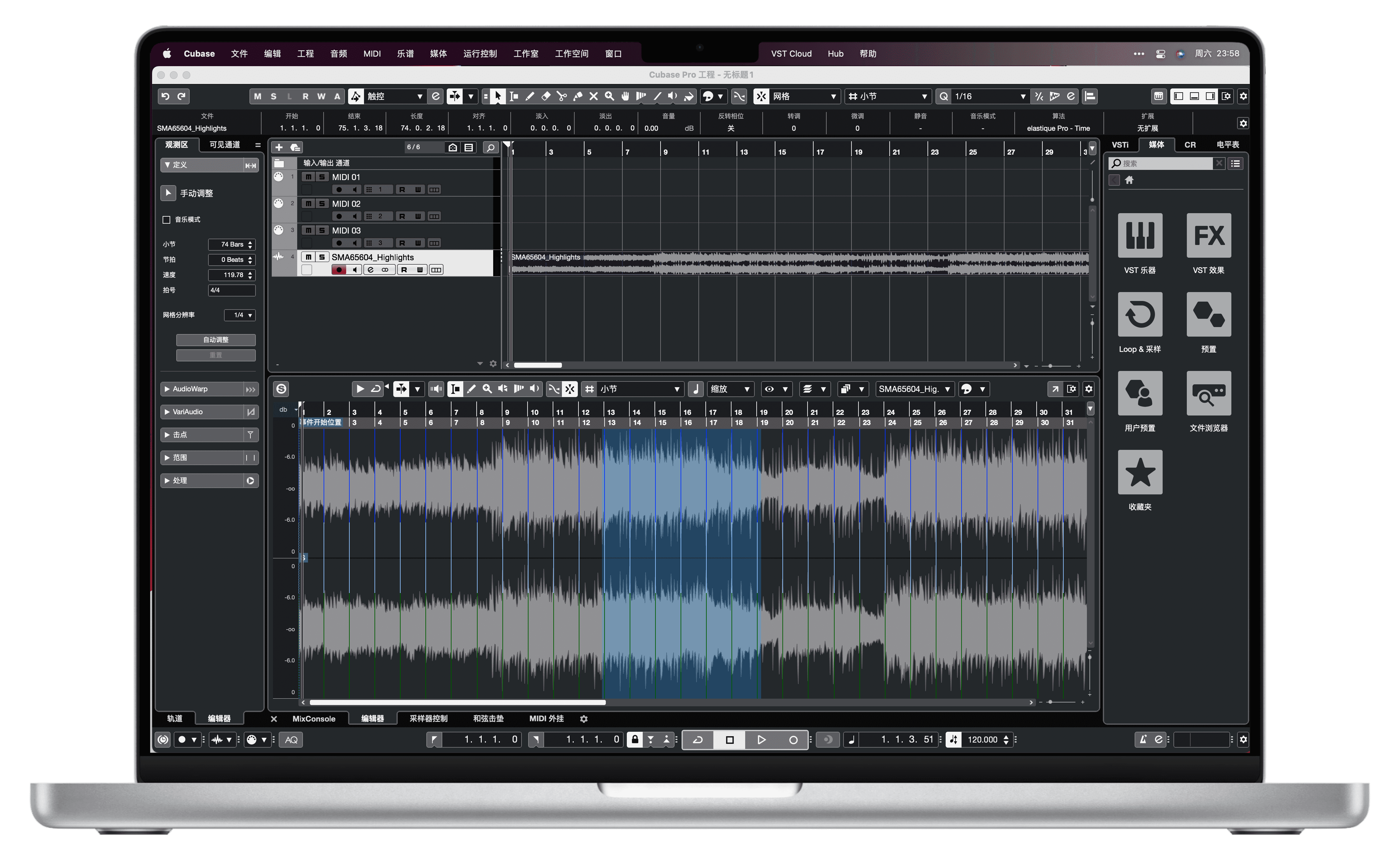Click the AQ button in the transport bar
Screen dimensions: 1400x859
[291, 740]
